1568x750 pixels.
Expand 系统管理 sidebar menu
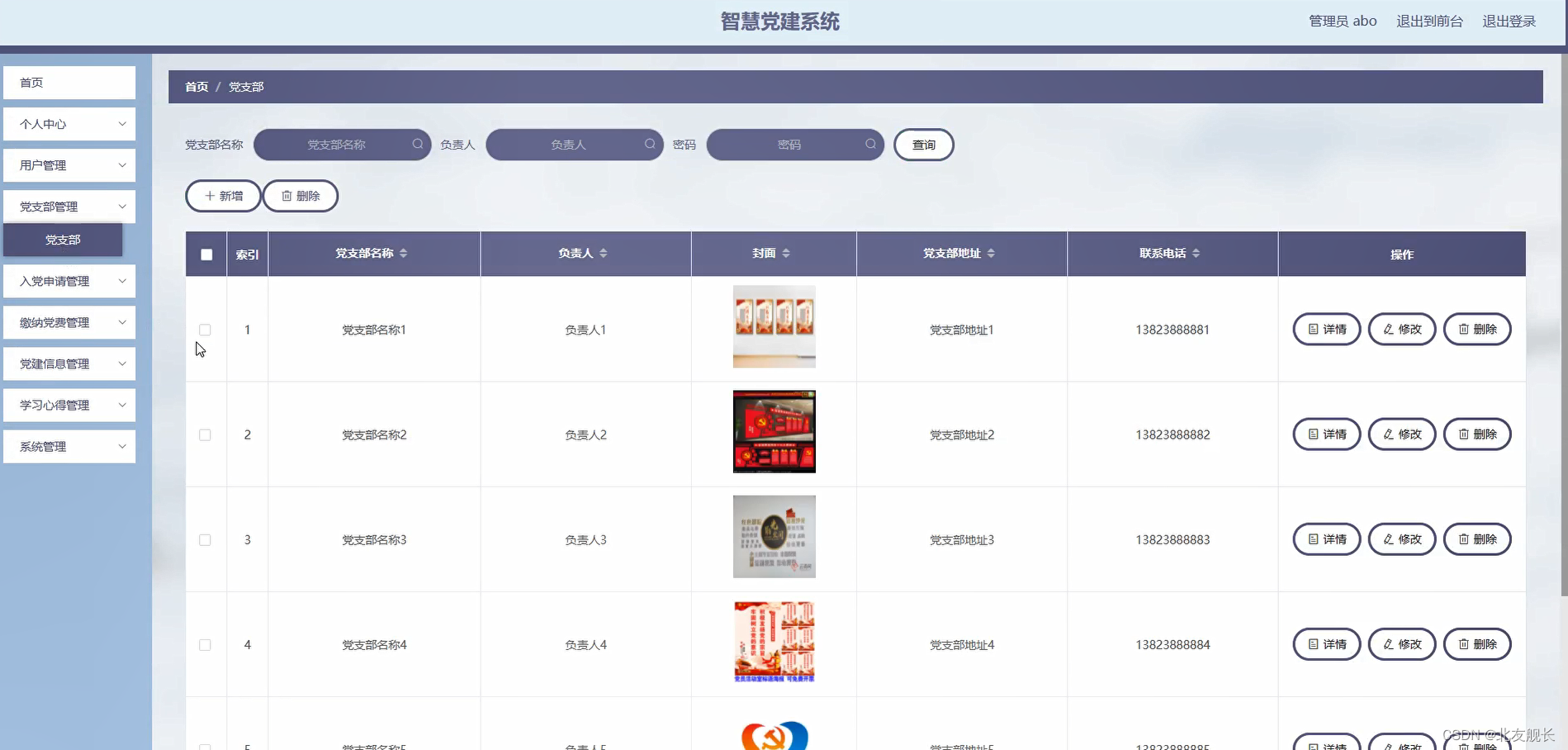click(69, 446)
